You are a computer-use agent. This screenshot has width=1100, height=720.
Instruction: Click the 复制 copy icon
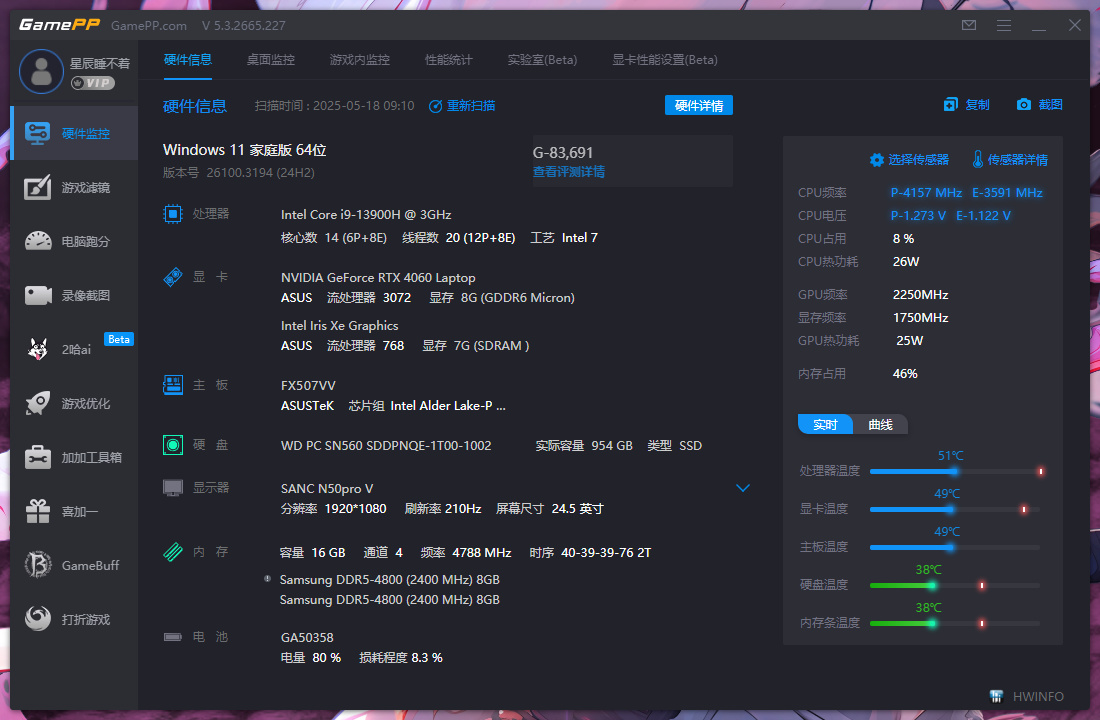tap(951, 105)
